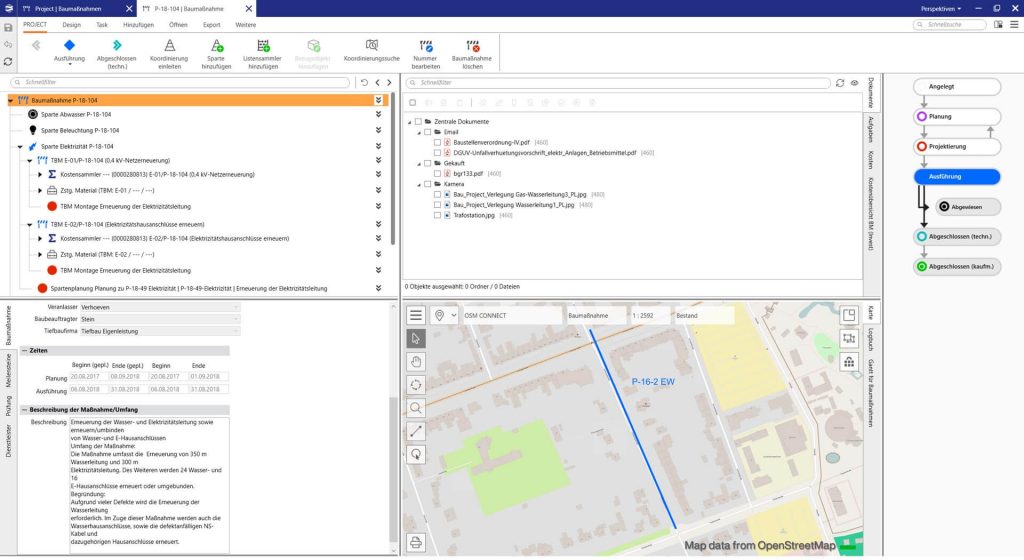Click the Listensammler hinzufügen icon

click(x=263, y=46)
